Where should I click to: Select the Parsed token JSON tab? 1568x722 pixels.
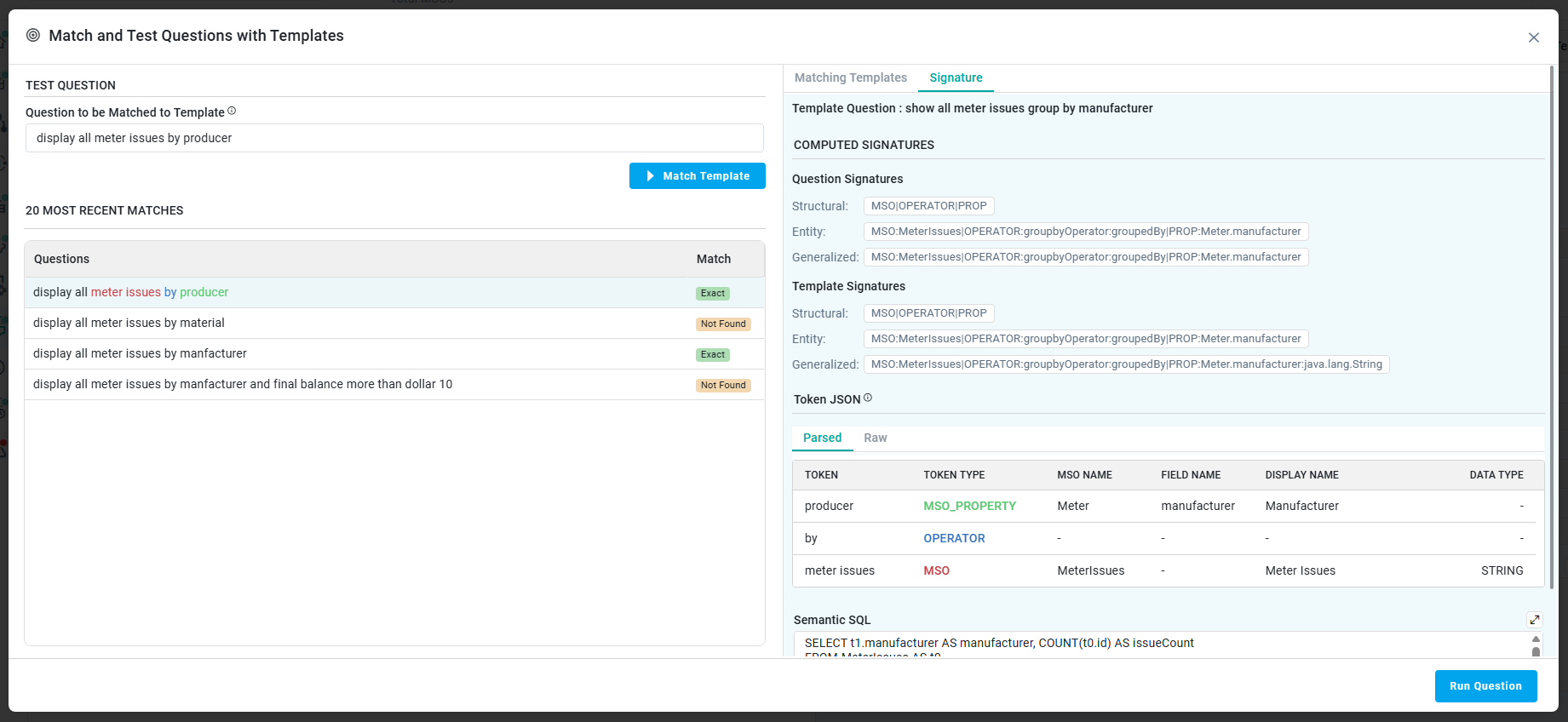tap(822, 438)
